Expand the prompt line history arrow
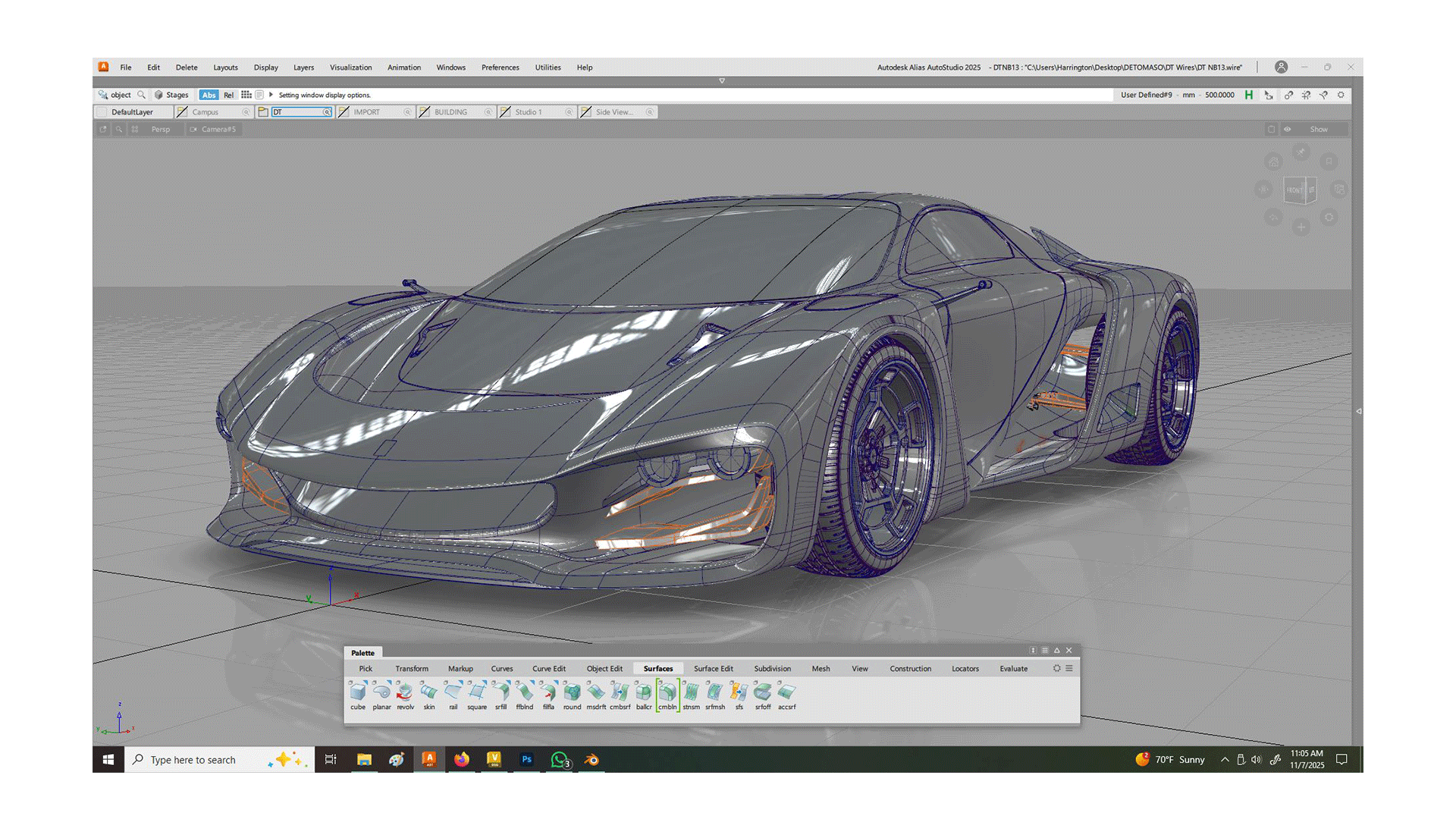1456x819 pixels. 271,95
